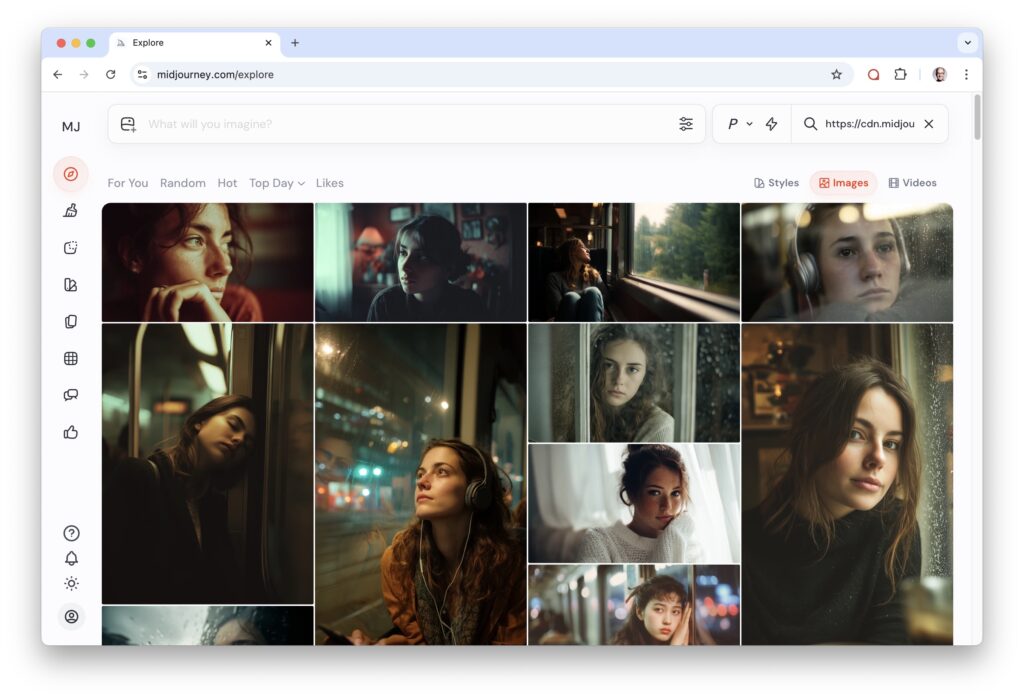
Task: Open the prompt settings sliders icon
Action: [686, 124]
